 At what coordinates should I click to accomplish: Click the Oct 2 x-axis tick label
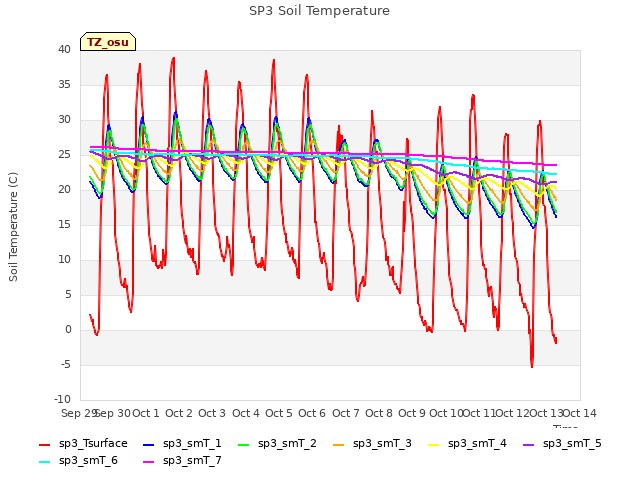(179, 413)
